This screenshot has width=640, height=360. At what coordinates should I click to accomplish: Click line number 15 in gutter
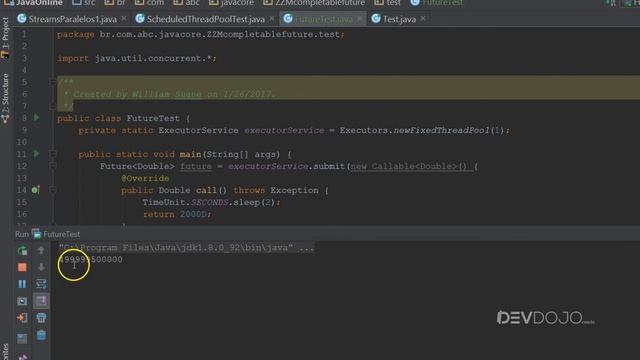[x=22, y=202]
